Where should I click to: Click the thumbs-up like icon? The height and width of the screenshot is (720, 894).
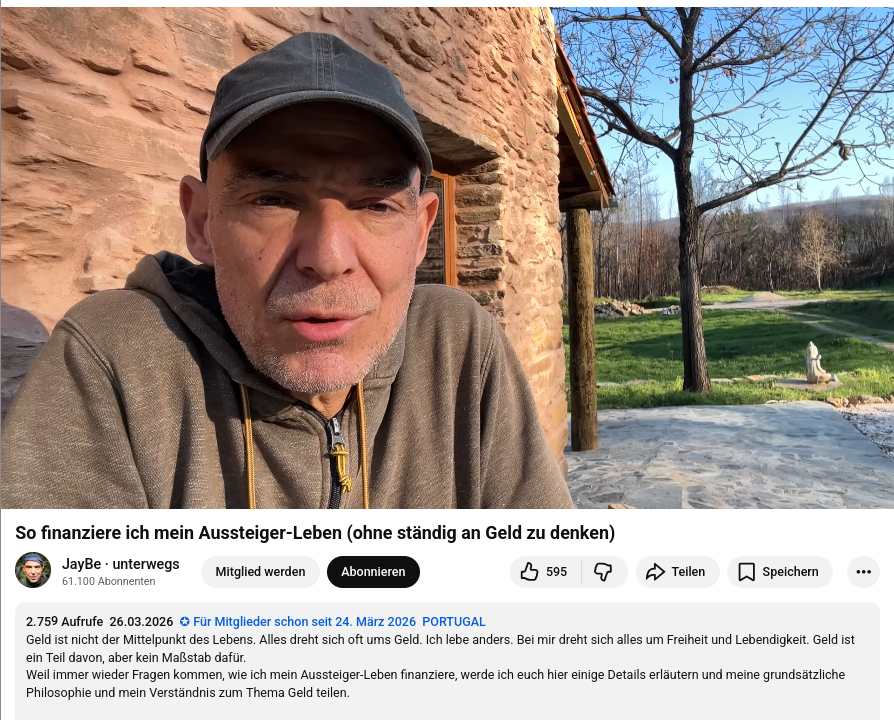click(529, 572)
